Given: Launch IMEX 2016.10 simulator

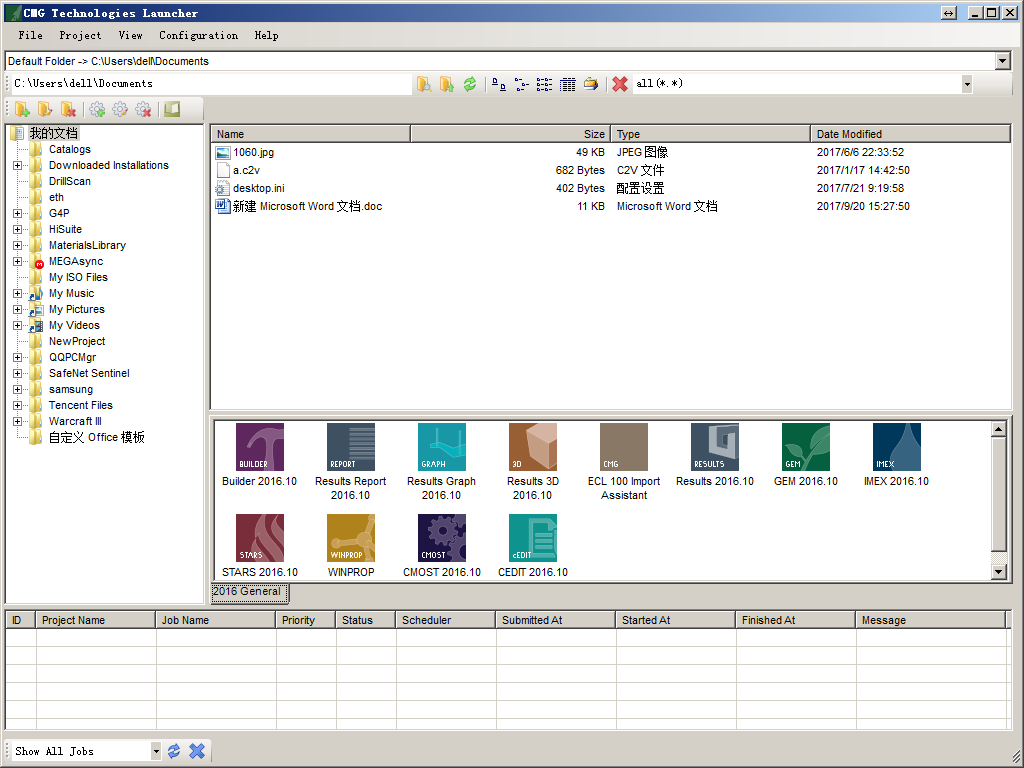Looking at the screenshot, I should pyautogui.click(x=897, y=447).
